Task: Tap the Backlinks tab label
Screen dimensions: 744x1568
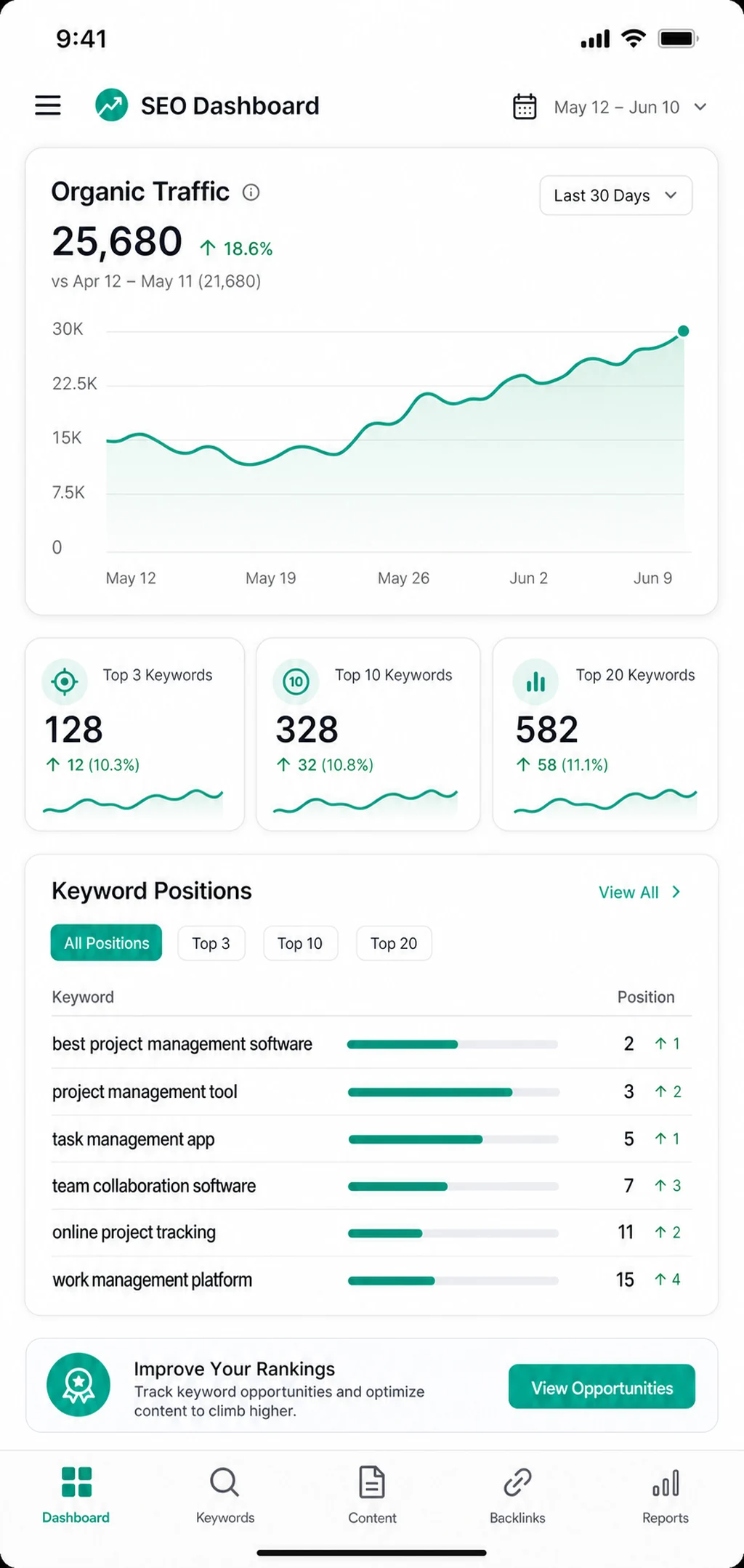Action: (517, 1518)
